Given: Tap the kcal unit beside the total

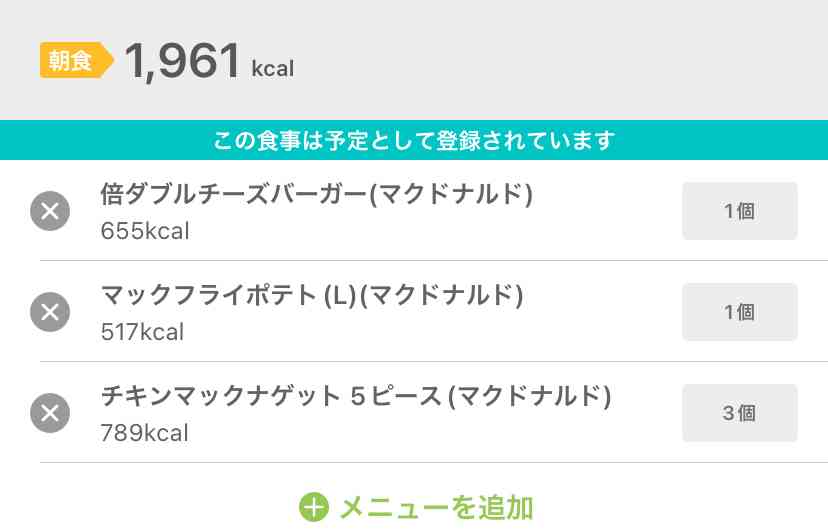Looking at the screenshot, I should tap(272, 69).
